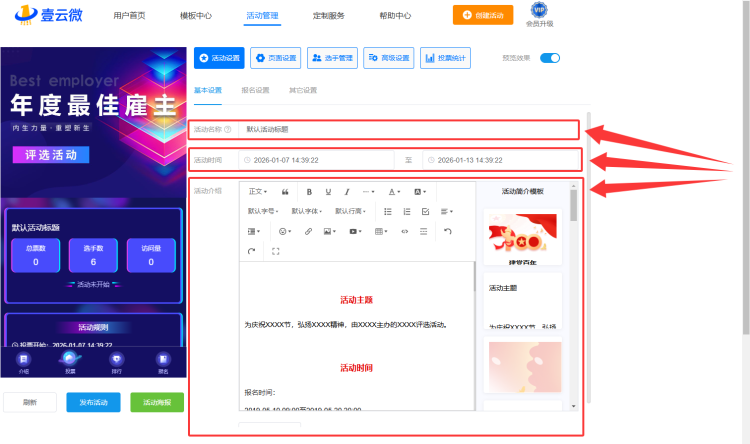Expand the 正文 paragraph style dropdown

point(258,191)
